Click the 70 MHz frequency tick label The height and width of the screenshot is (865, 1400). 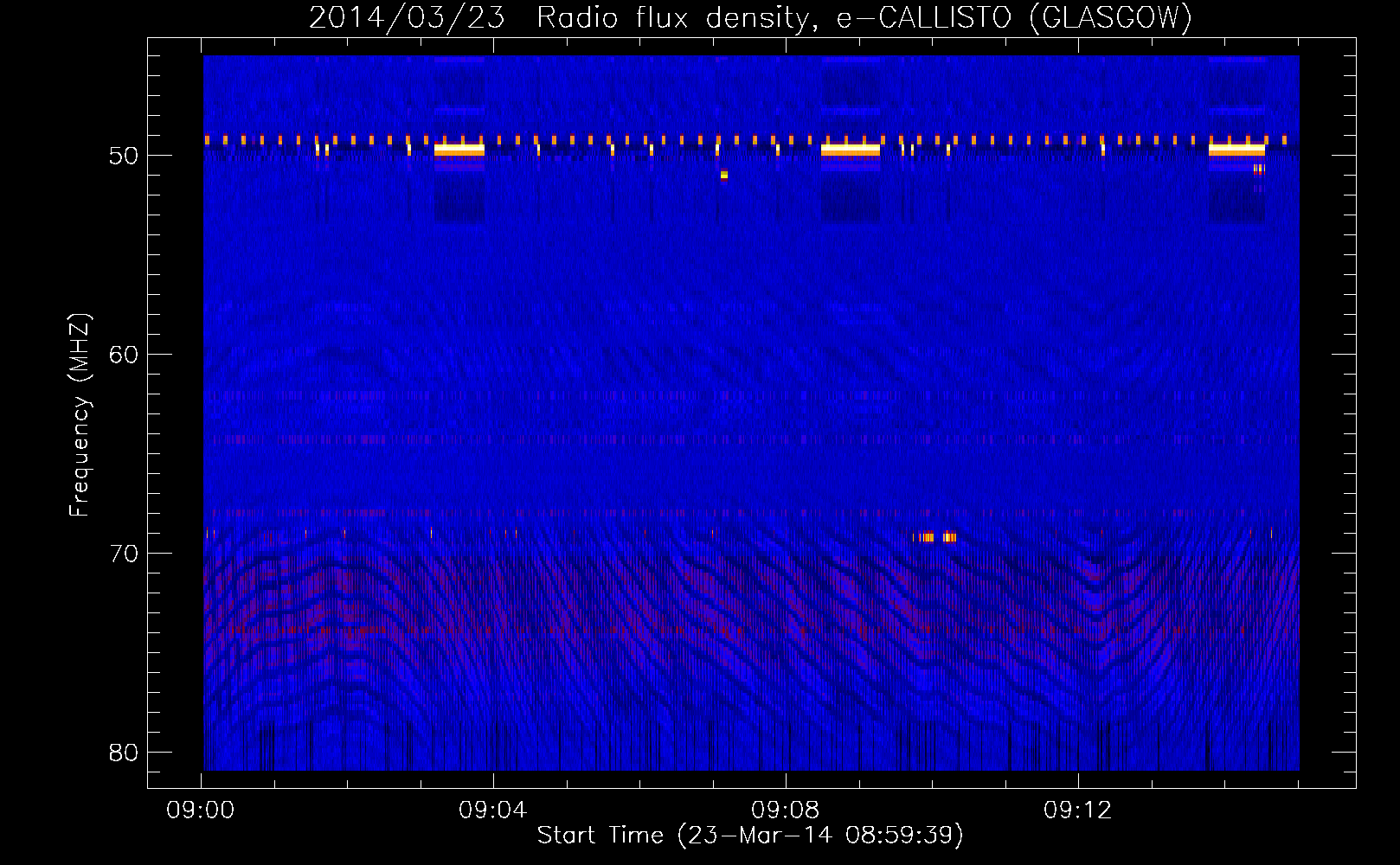point(124,554)
